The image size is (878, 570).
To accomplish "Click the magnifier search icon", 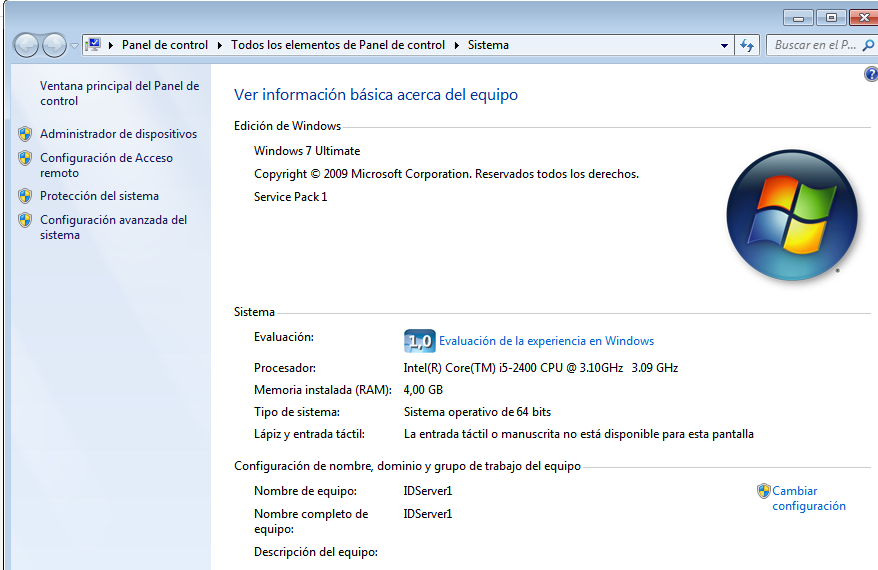I will tap(868, 45).
